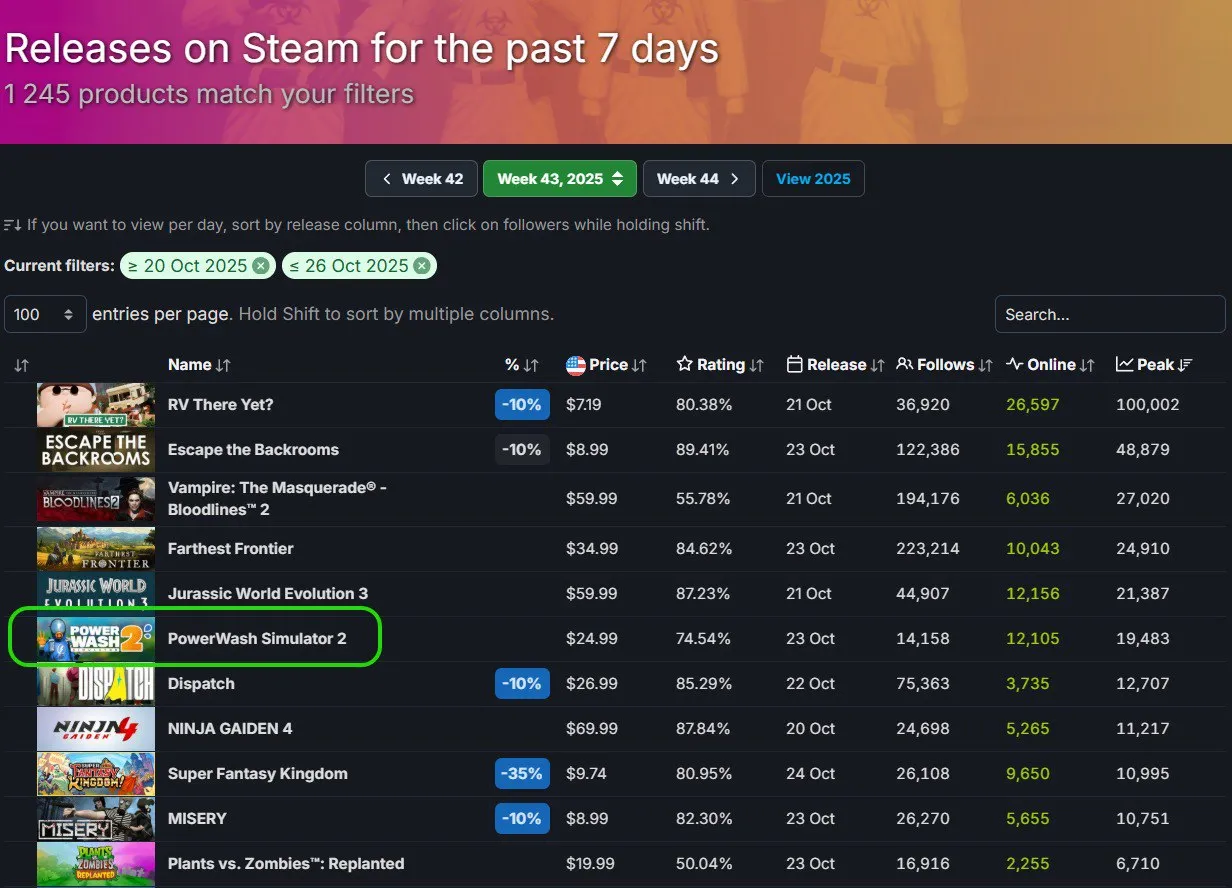This screenshot has width=1232, height=888.
Task: Open the RV There Yet? link
Action: coord(220,405)
